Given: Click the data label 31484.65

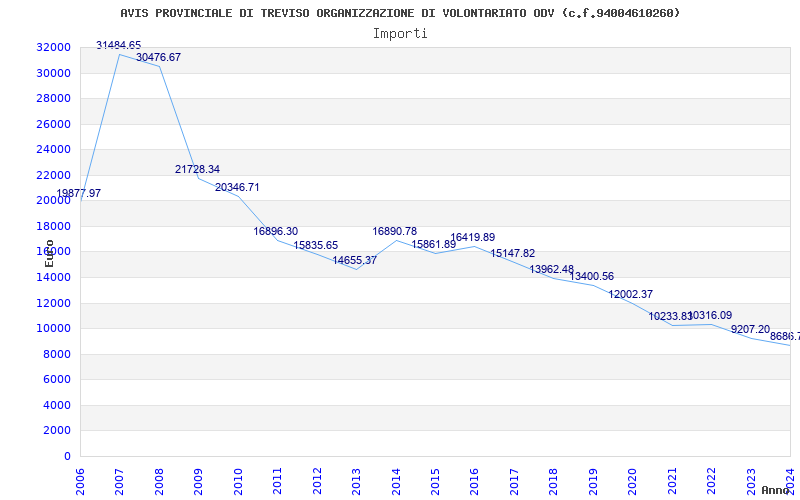Looking at the screenshot, I should pos(118,45).
